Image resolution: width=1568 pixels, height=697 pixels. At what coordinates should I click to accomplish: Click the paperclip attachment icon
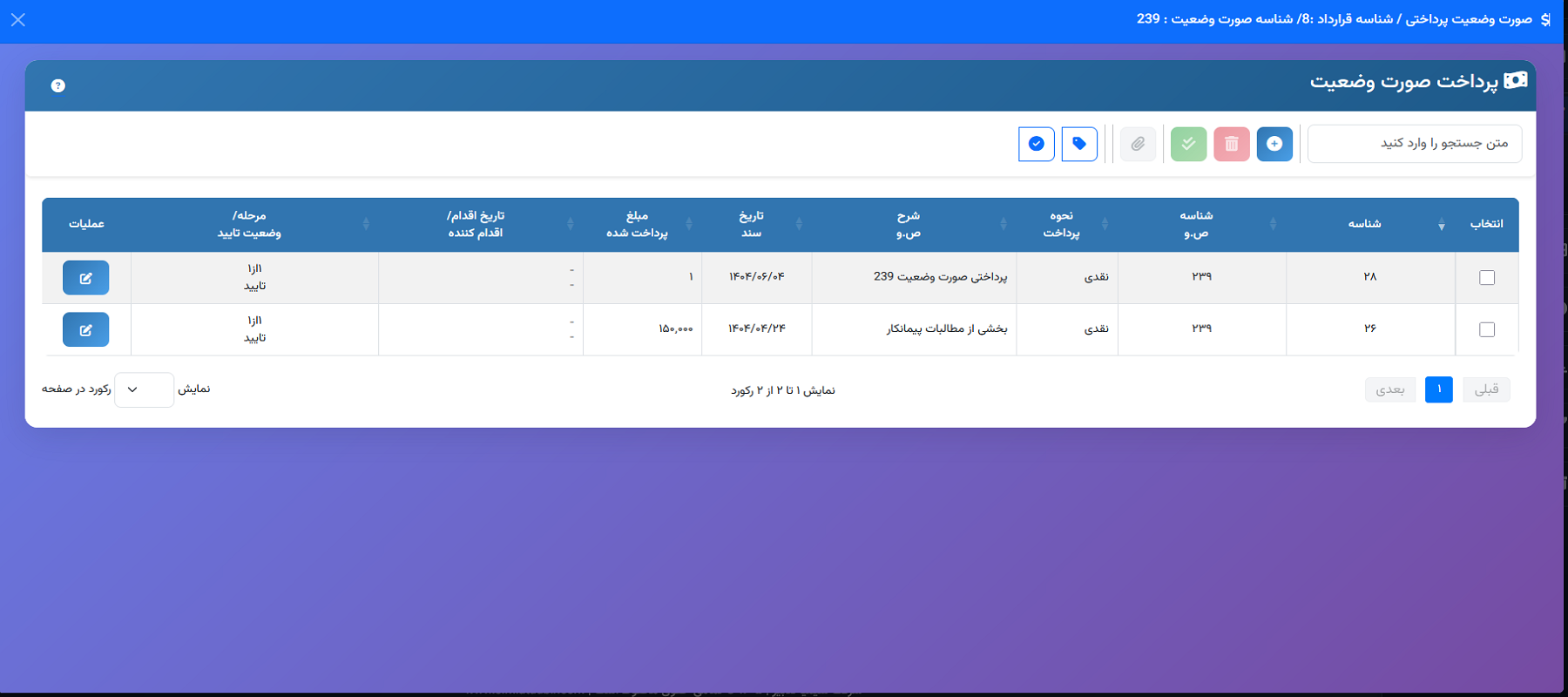[x=1138, y=144]
